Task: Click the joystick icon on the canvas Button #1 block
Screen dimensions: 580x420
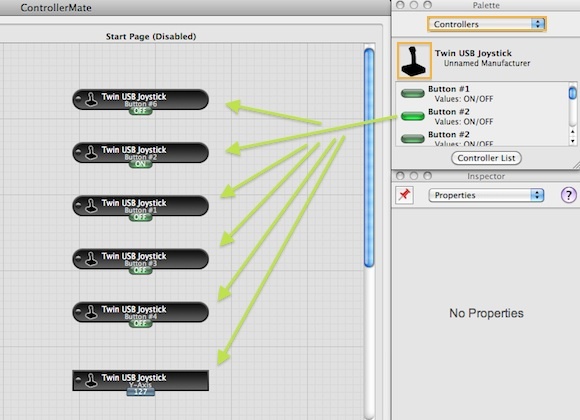Action: point(91,206)
